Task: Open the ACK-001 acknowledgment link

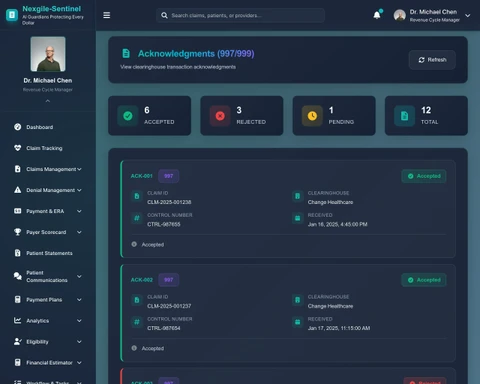Action: click(141, 176)
